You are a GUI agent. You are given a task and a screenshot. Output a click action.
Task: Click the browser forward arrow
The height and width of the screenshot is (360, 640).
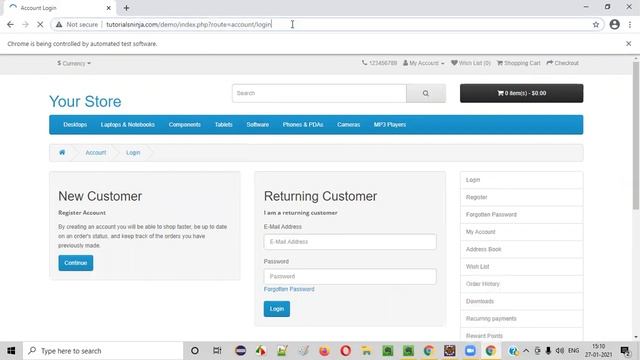tap(25, 24)
